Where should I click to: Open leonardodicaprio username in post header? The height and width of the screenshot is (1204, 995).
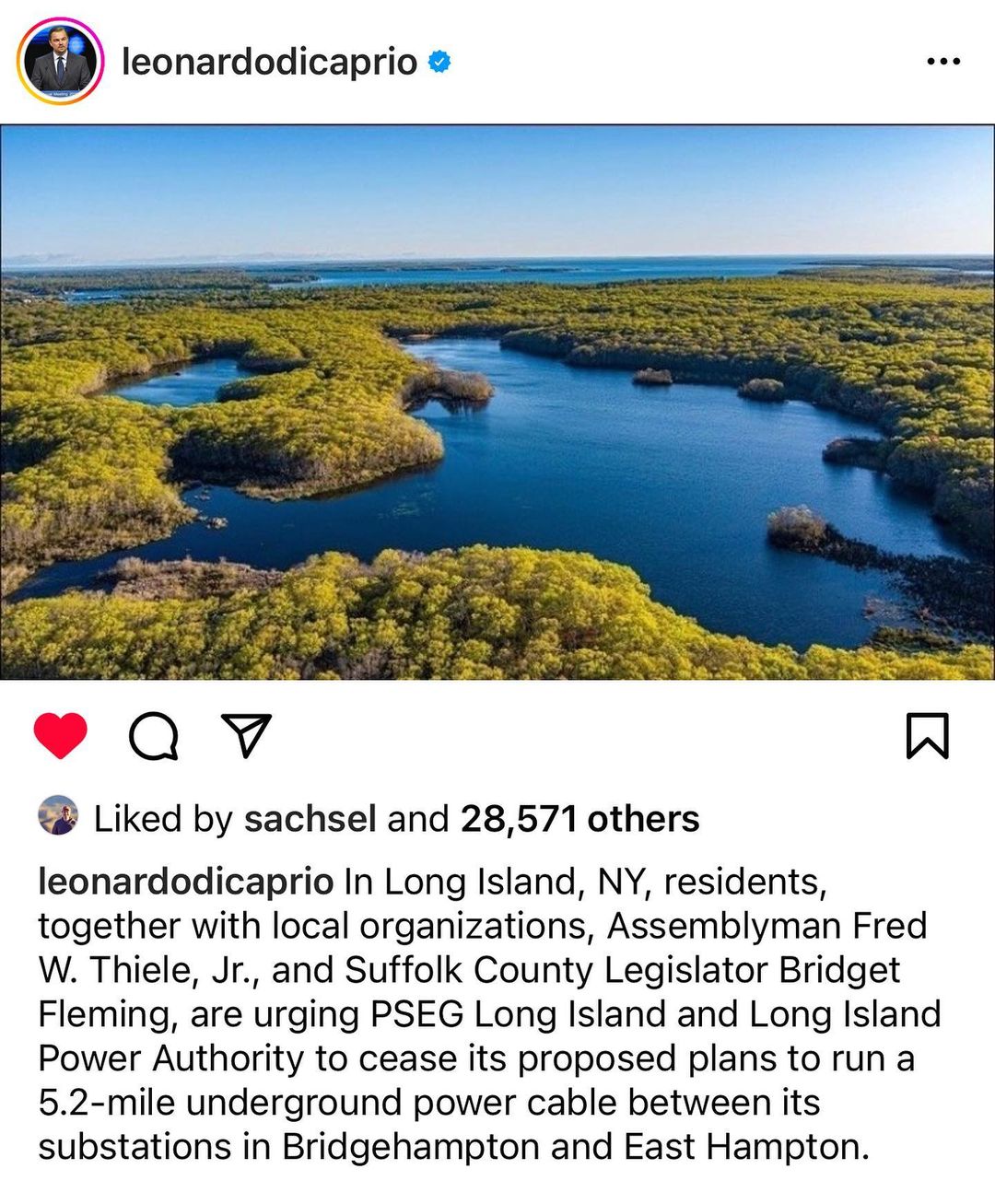point(269,62)
